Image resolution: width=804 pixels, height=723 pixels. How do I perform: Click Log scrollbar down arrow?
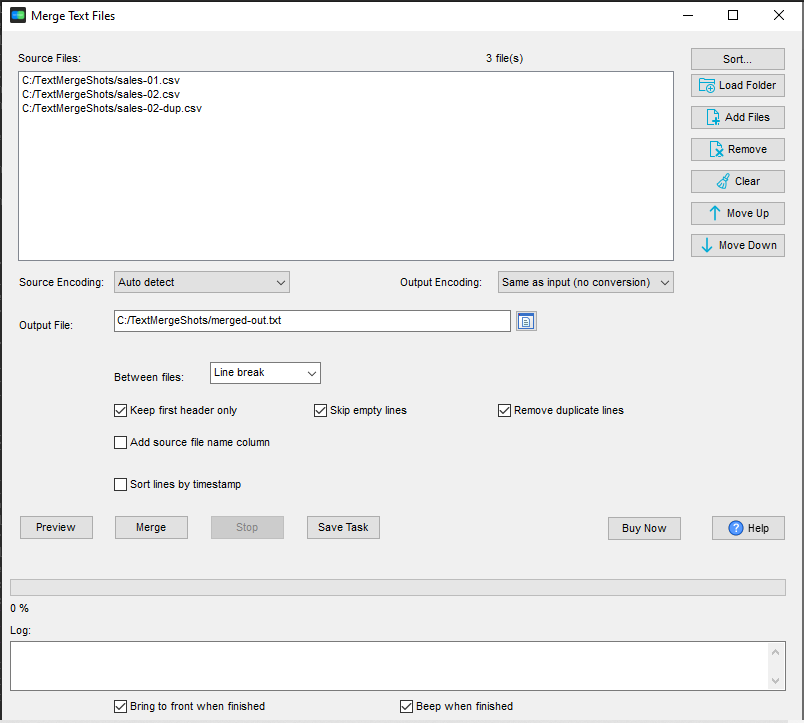coord(775,681)
